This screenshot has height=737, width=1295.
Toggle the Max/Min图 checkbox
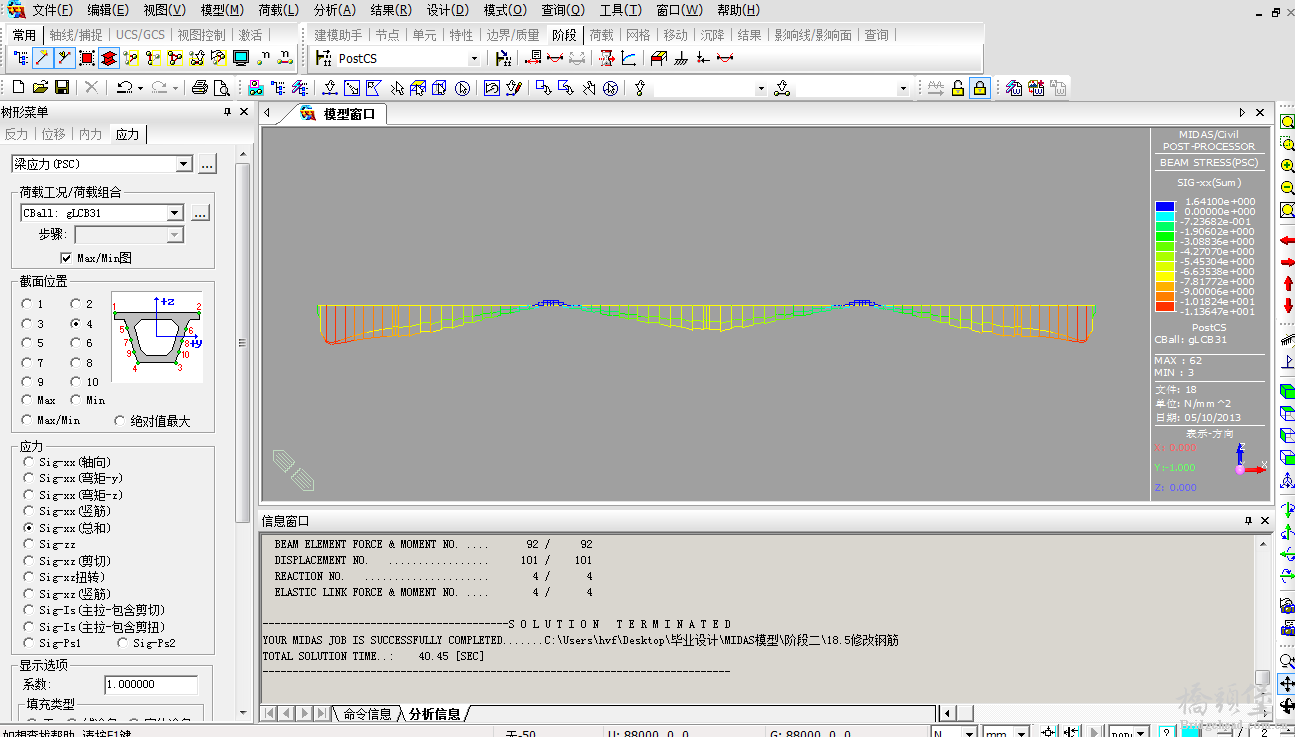pos(66,258)
